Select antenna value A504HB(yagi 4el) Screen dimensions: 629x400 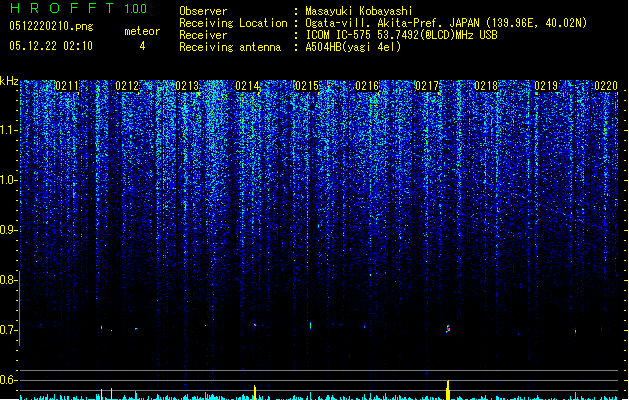[353, 47]
